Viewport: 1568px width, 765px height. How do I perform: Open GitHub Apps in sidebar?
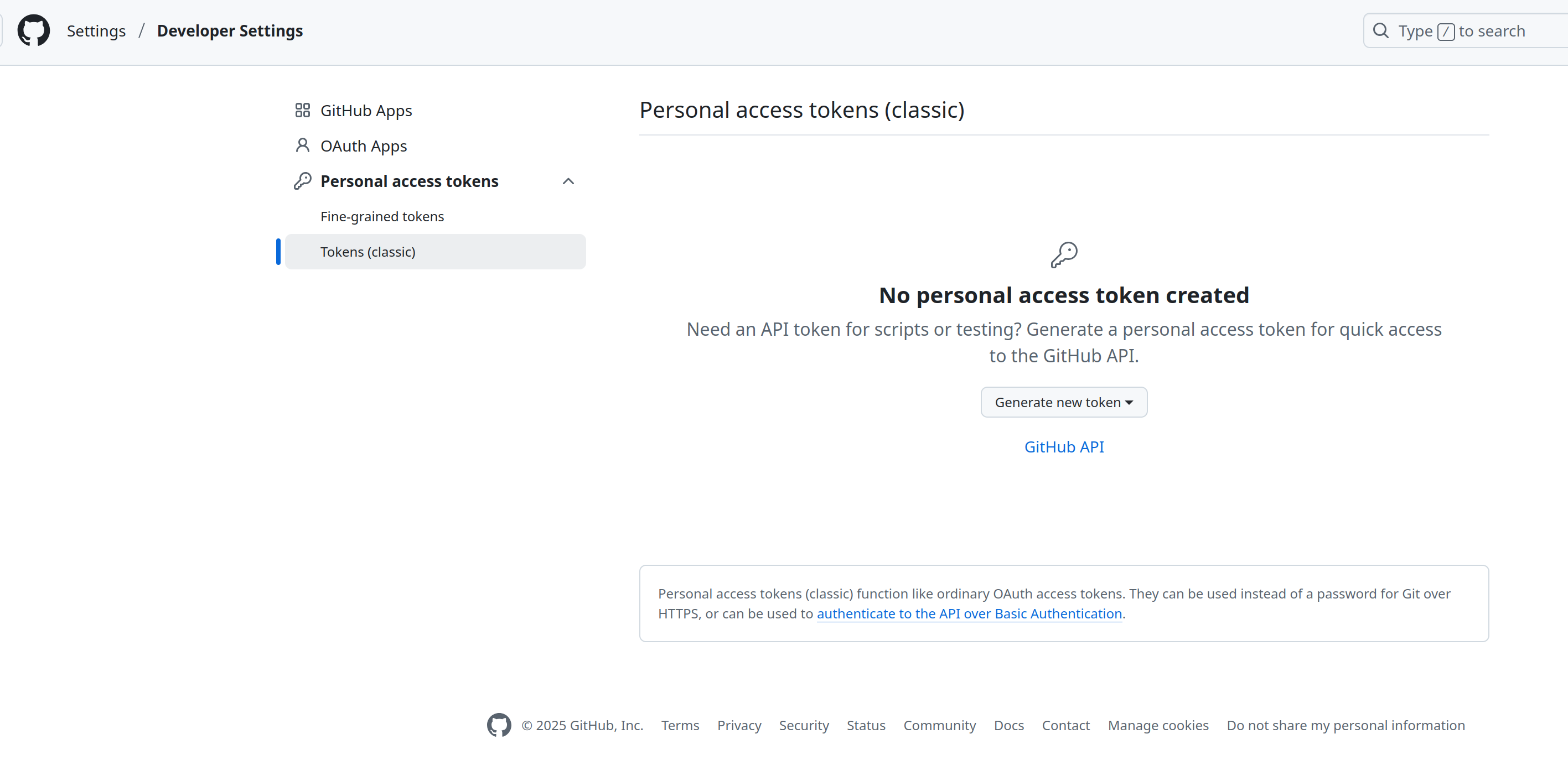(x=435, y=110)
